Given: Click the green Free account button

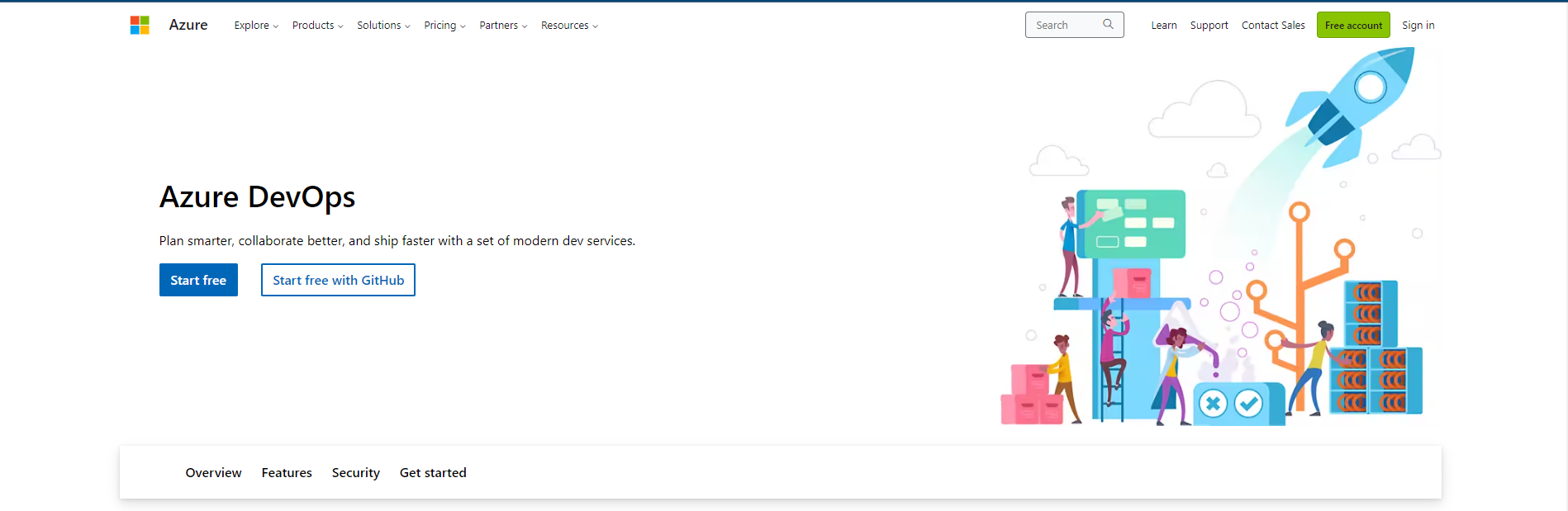Looking at the screenshot, I should (x=1353, y=25).
